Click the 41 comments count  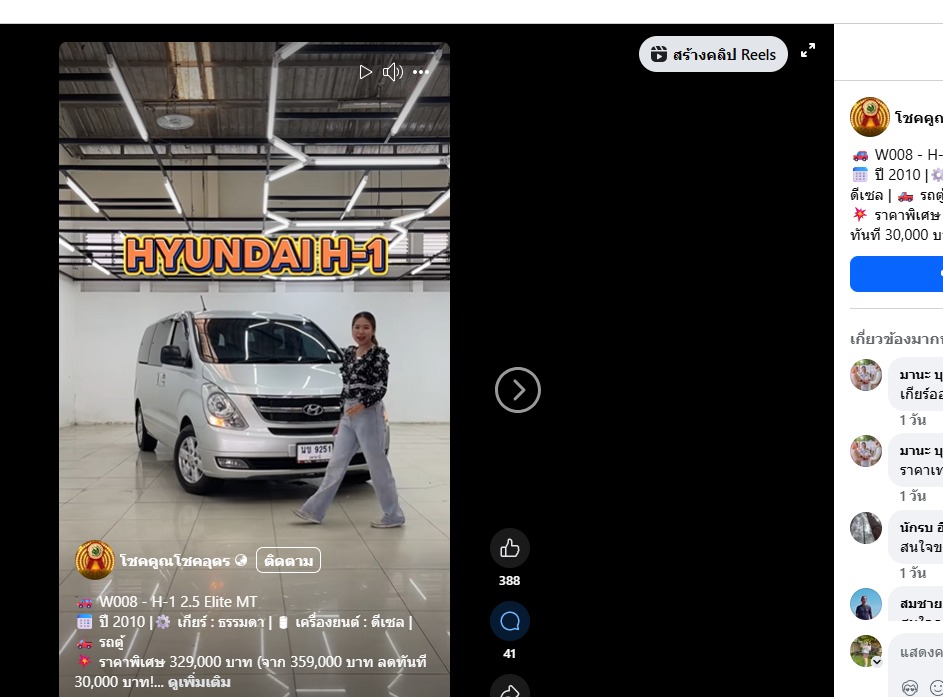509,654
